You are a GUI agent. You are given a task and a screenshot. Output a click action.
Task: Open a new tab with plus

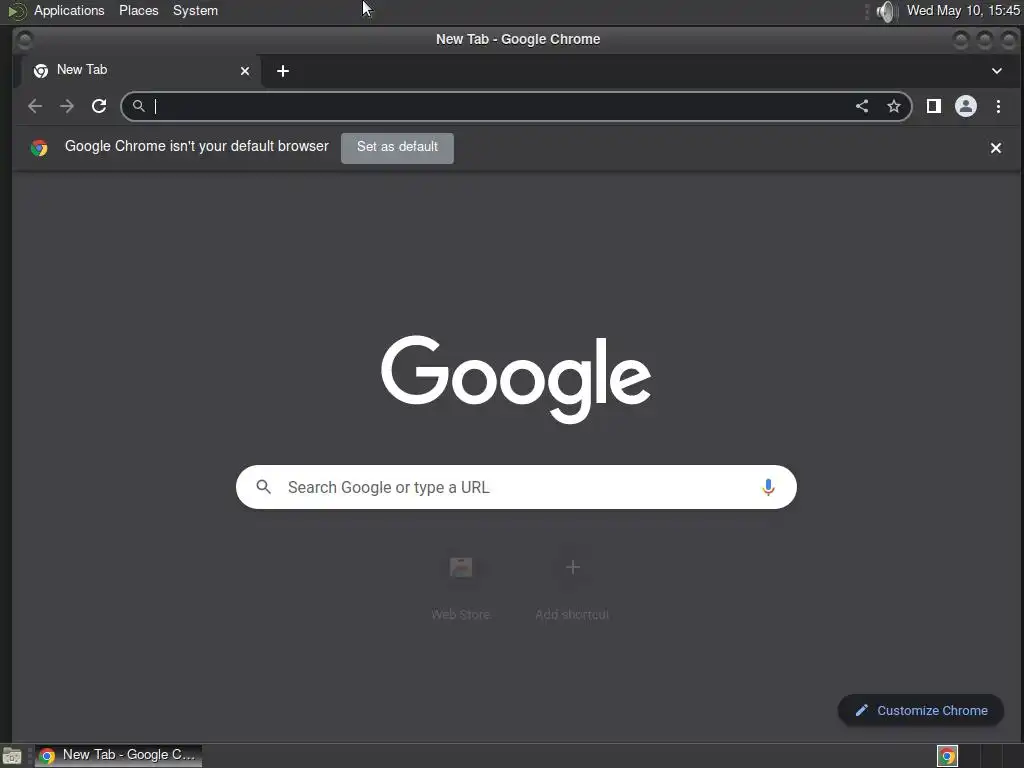[x=283, y=71]
